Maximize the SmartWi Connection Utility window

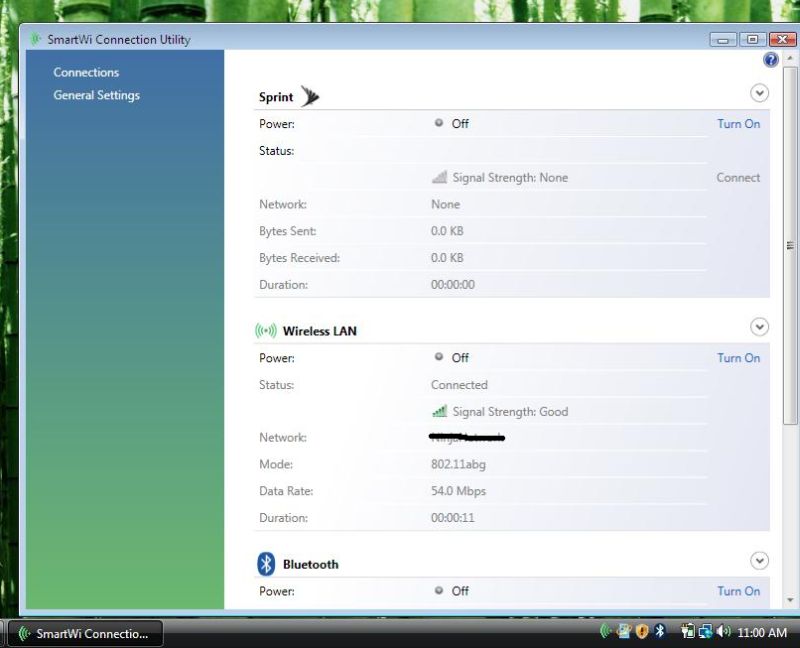(752, 39)
